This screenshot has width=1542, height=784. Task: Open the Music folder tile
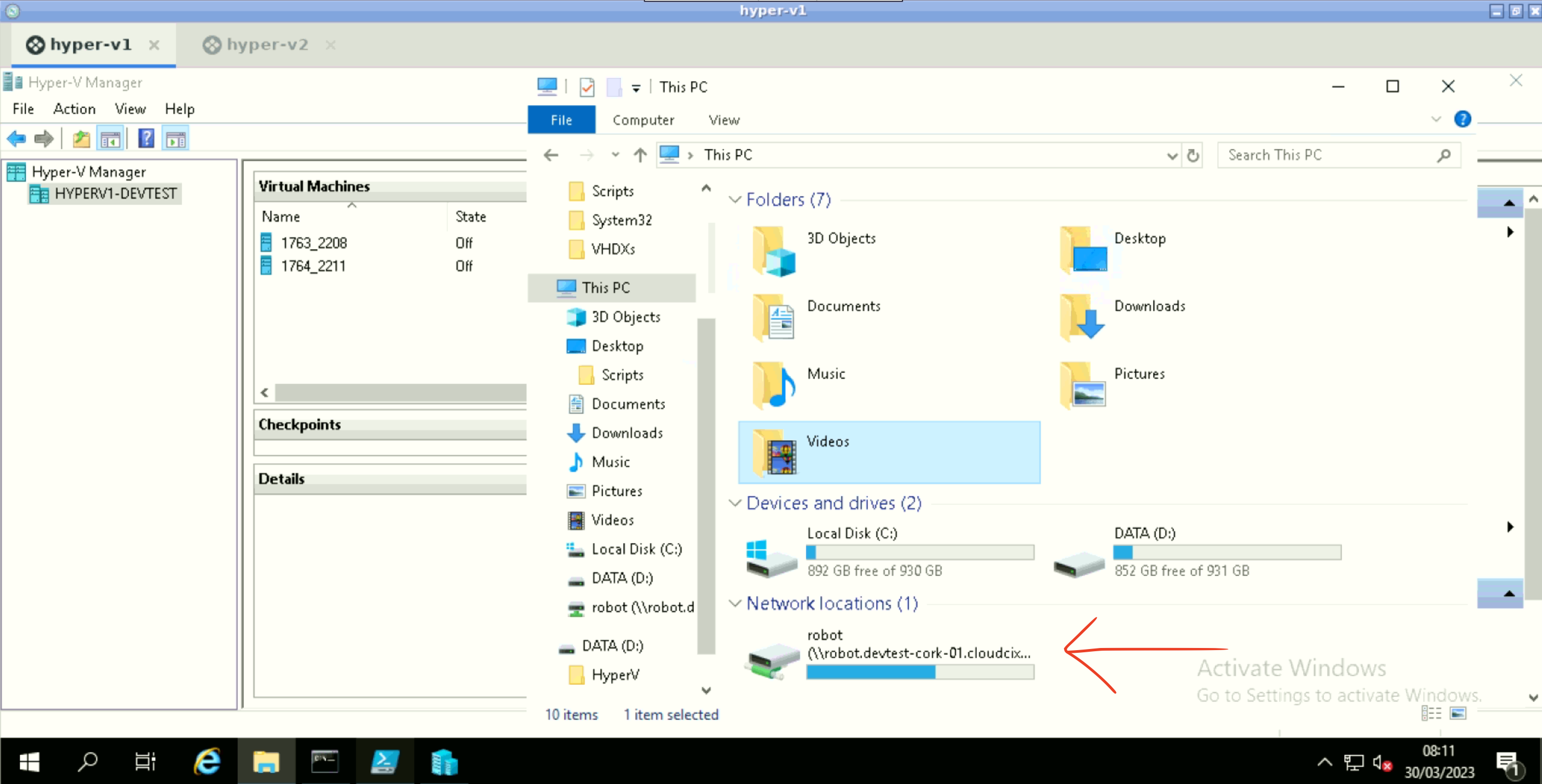click(x=889, y=386)
